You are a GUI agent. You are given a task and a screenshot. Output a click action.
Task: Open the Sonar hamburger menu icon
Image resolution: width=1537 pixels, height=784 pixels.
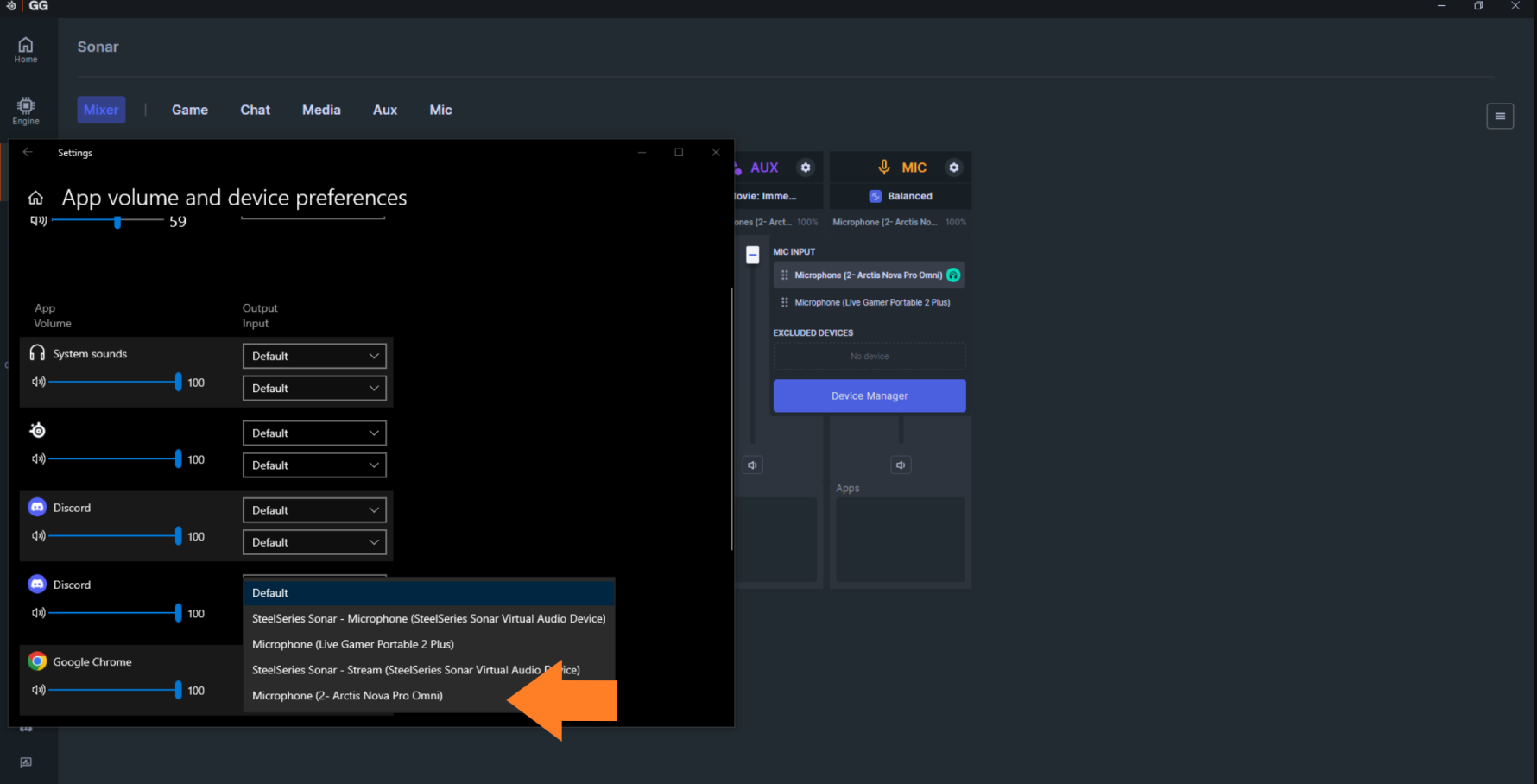click(x=1500, y=116)
